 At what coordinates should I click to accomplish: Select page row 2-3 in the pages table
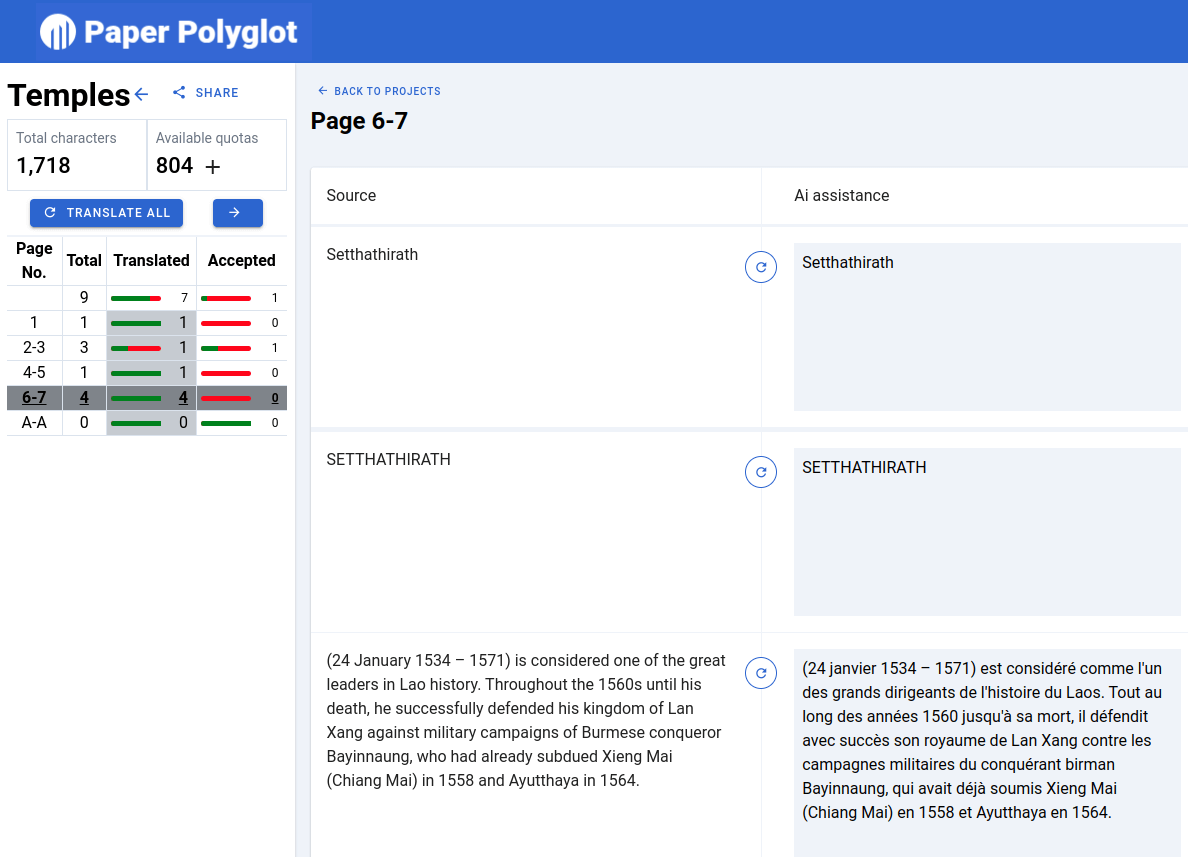click(34, 347)
